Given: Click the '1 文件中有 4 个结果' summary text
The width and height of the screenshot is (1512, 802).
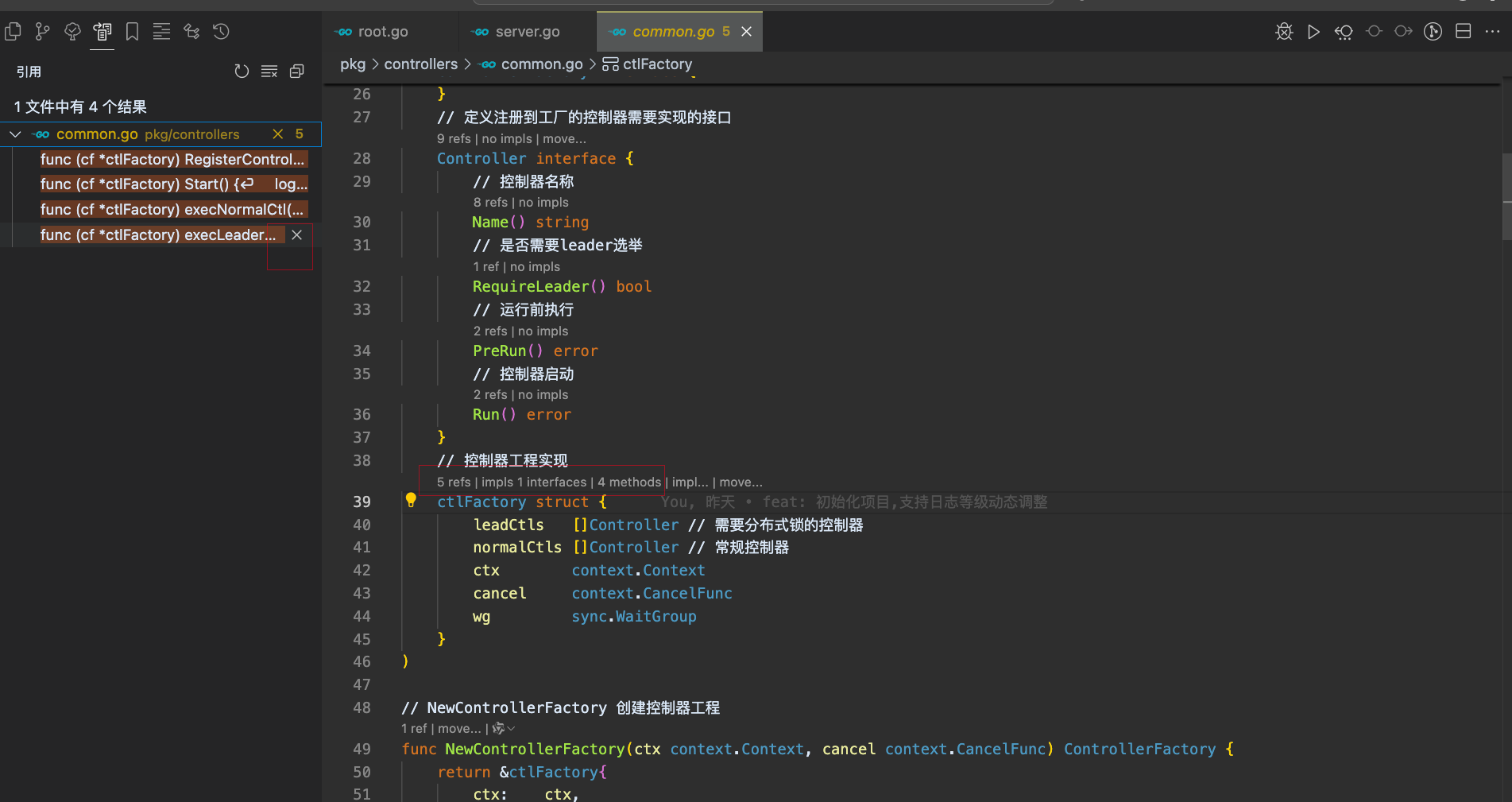Looking at the screenshot, I should coord(80,107).
